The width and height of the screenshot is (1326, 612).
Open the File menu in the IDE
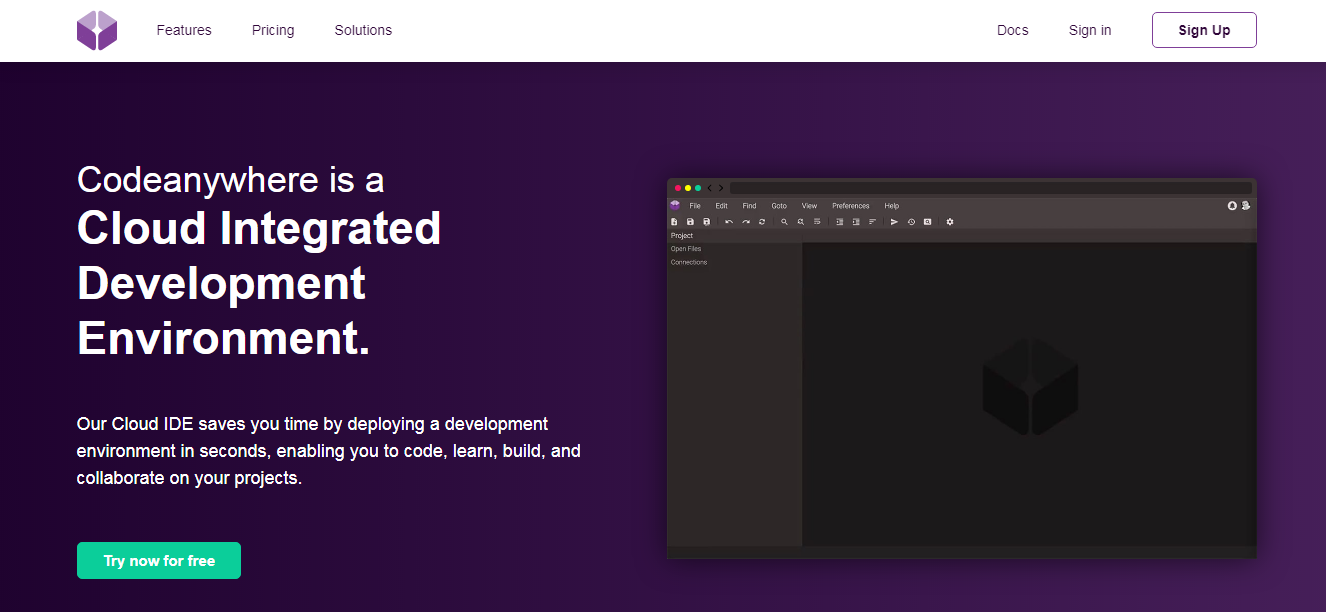coord(695,206)
